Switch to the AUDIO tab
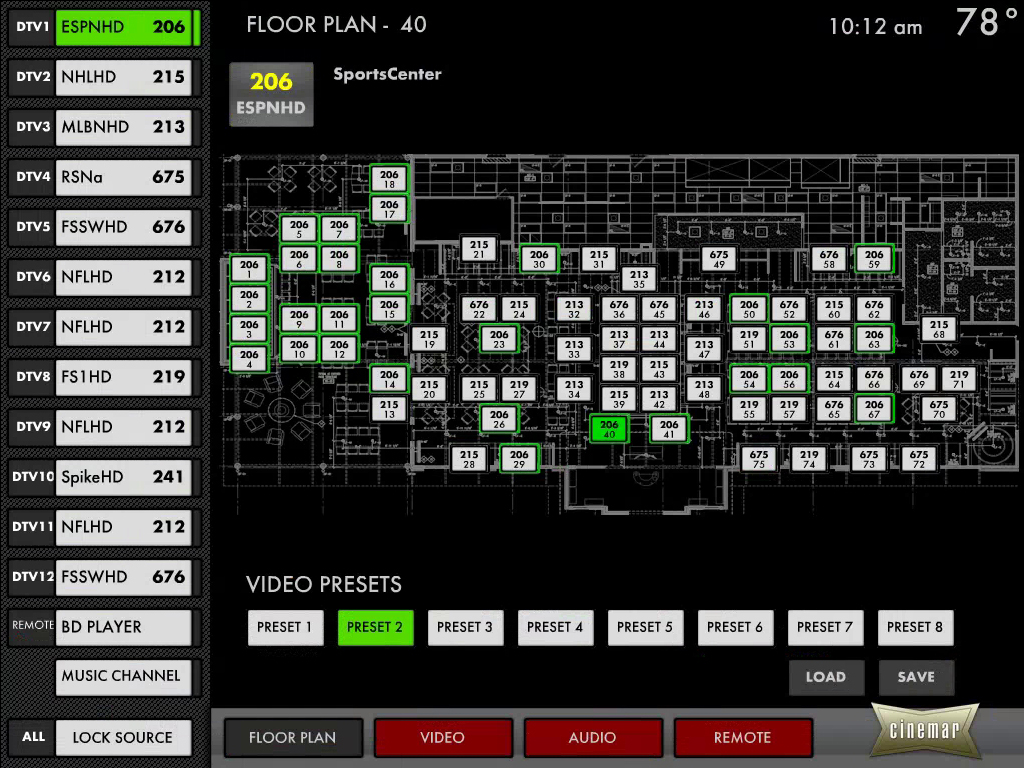1024x768 pixels. 593,738
